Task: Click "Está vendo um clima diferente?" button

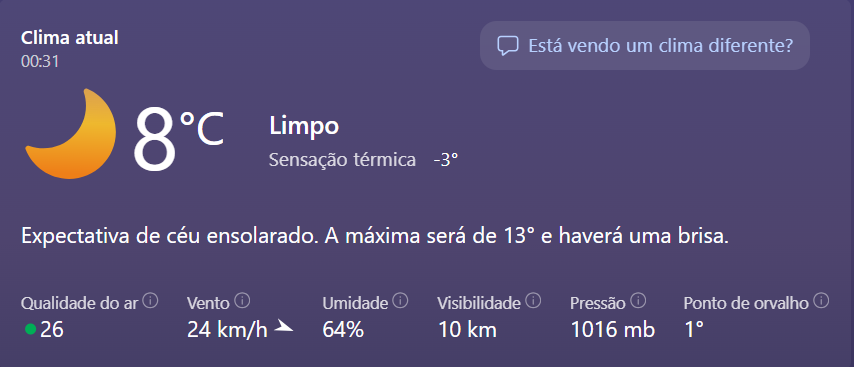Action: click(x=645, y=46)
